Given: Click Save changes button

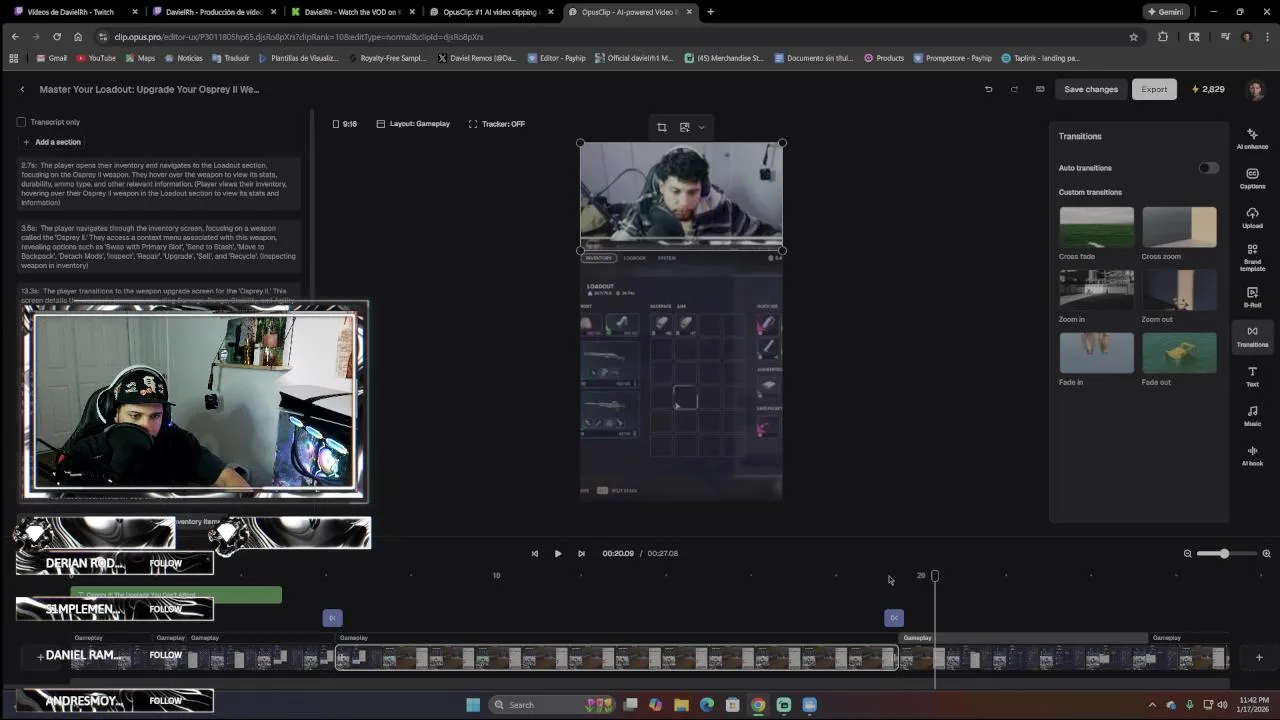Looking at the screenshot, I should point(1091,89).
